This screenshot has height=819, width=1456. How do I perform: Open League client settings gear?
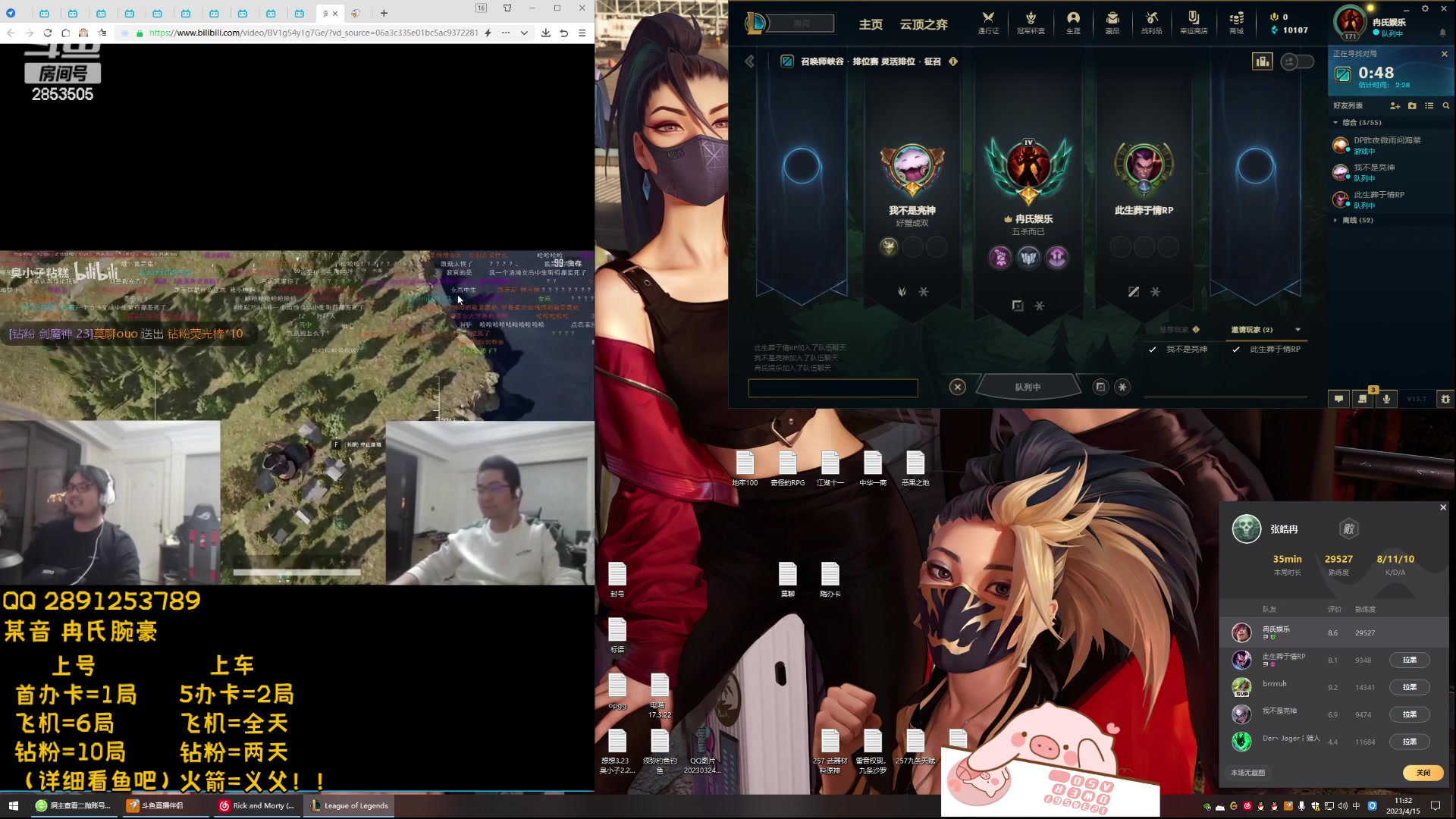tap(1425, 8)
